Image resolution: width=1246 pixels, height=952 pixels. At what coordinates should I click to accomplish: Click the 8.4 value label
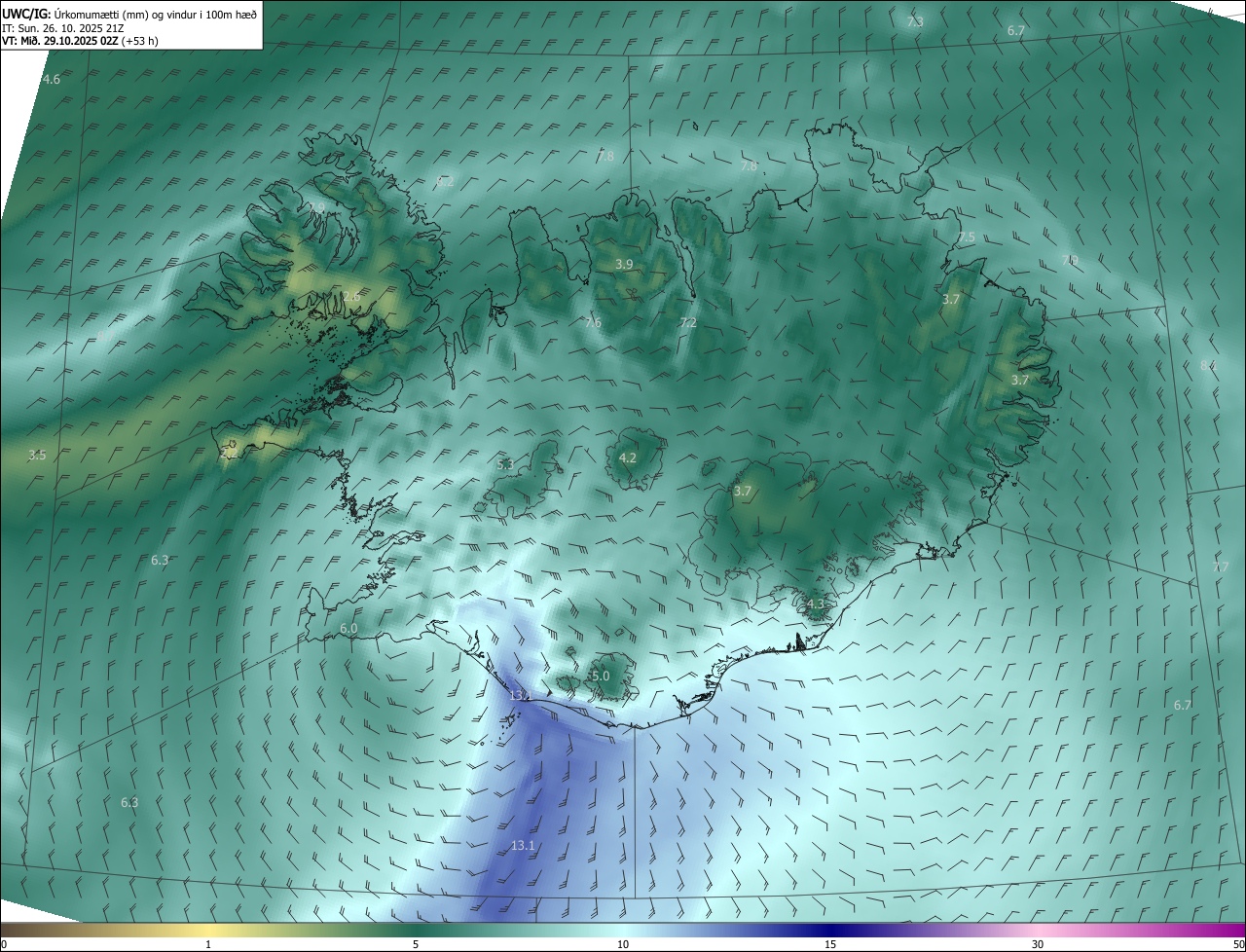[x=1208, y=365]
